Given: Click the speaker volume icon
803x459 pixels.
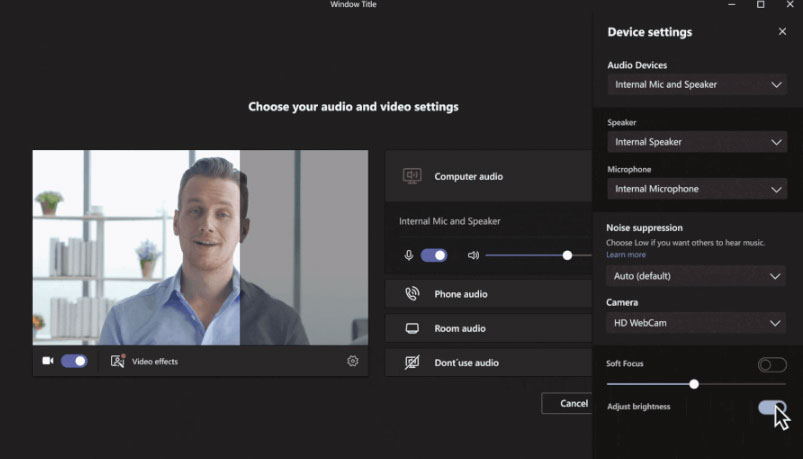Looking at the screenshot, I should 473,255.
